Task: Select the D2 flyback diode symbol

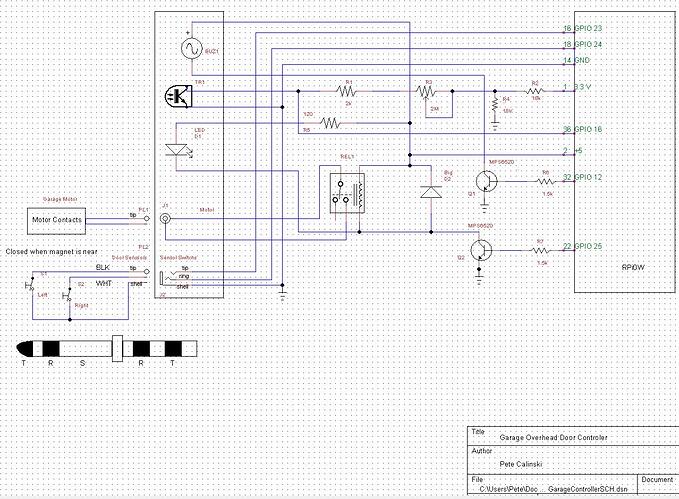Action: point(431,191)
